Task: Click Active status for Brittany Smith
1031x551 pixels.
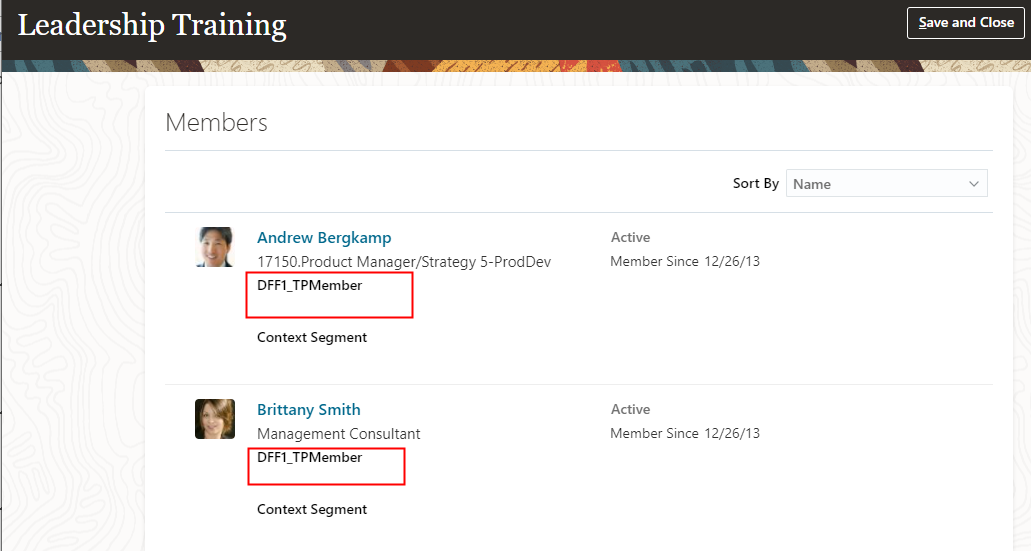Action: pyautogui.click(x=631, y=410)
